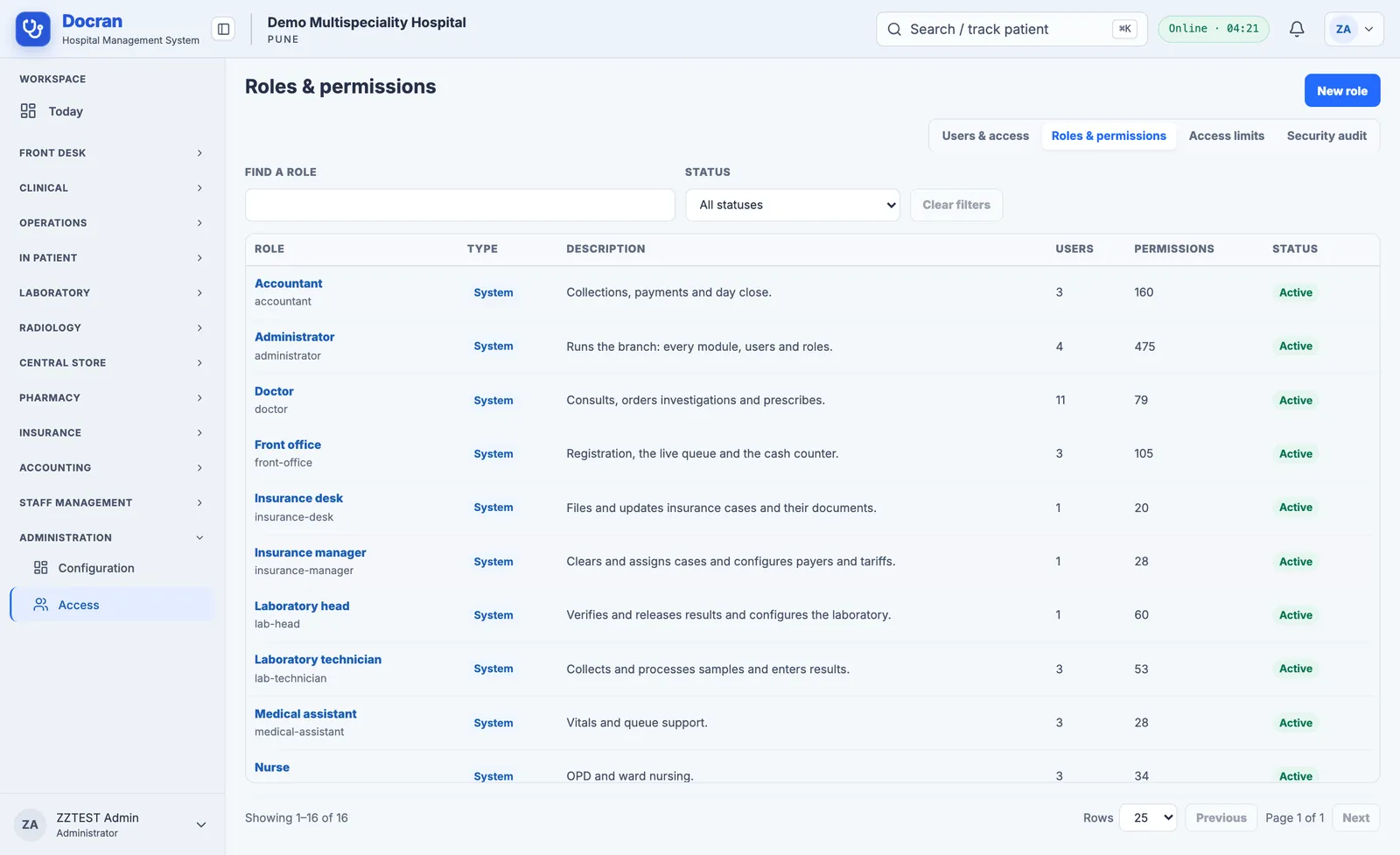
Task: Click the Docran stethoscope logo
Action: coord(33,29)
